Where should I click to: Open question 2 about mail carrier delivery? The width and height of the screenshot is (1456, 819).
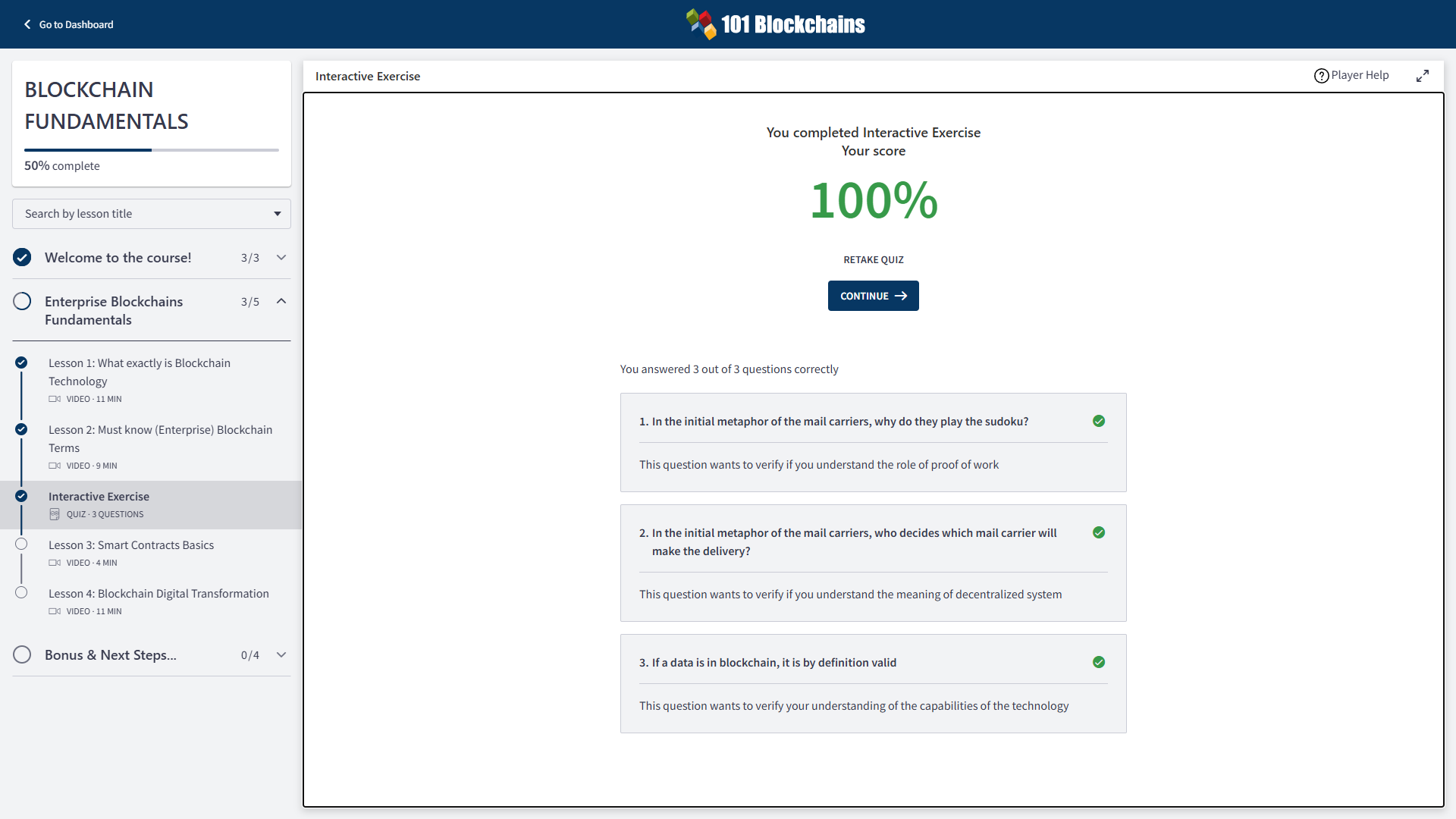coord(854,541)
